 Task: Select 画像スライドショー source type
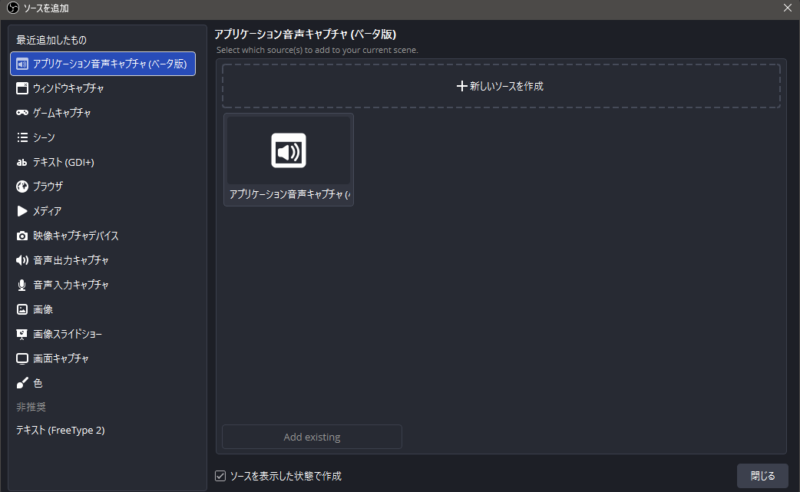(x=103, y=334)
